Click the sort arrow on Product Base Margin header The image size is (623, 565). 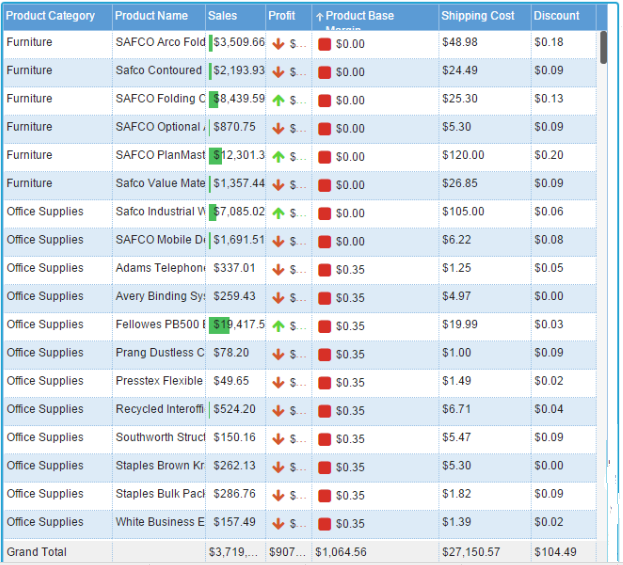click(x=320, y=17)
